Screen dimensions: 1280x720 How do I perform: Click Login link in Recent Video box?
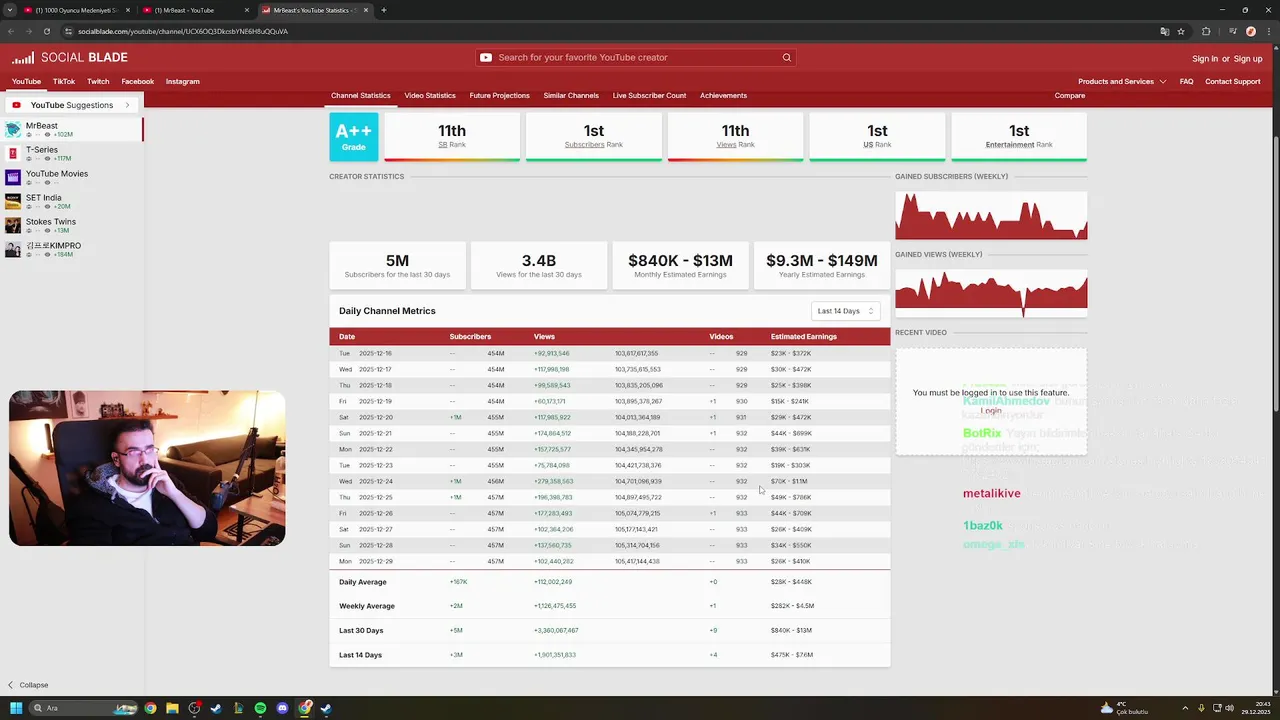[991, 411]
